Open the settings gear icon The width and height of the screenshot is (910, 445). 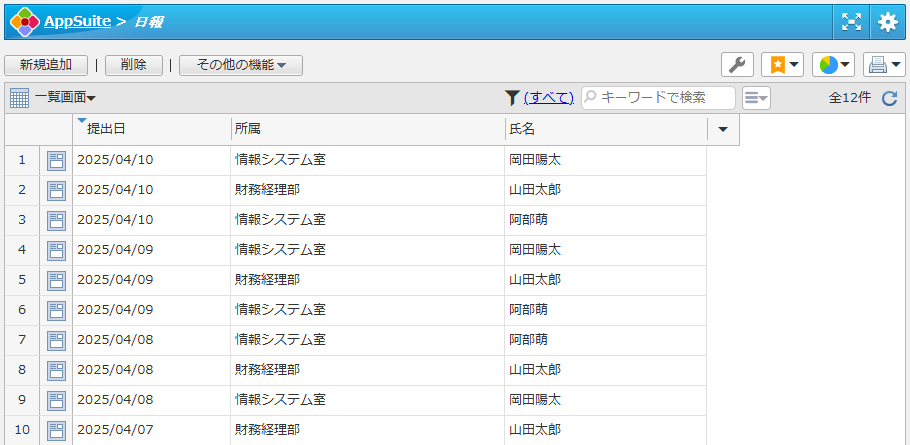(x=888, y=21)
